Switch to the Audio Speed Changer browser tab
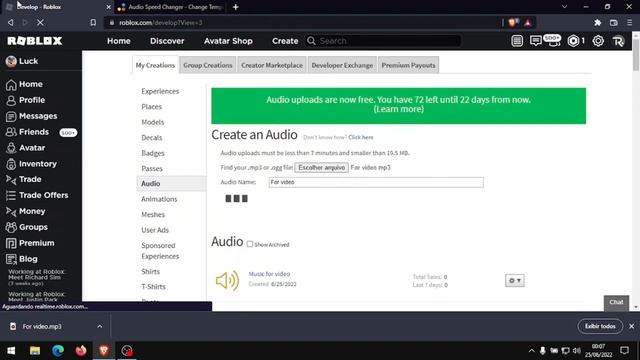Viewport: 640px width, 360px height. pyautogui.click(x=170, y=7)
